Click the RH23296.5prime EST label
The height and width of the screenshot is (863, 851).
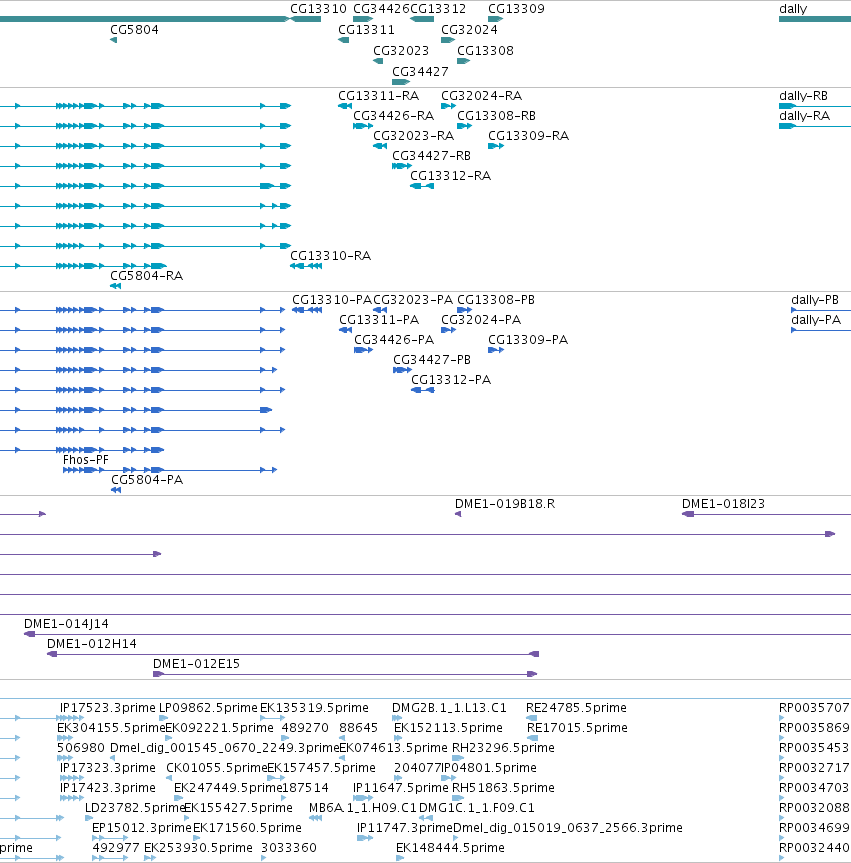pos(503,747)
